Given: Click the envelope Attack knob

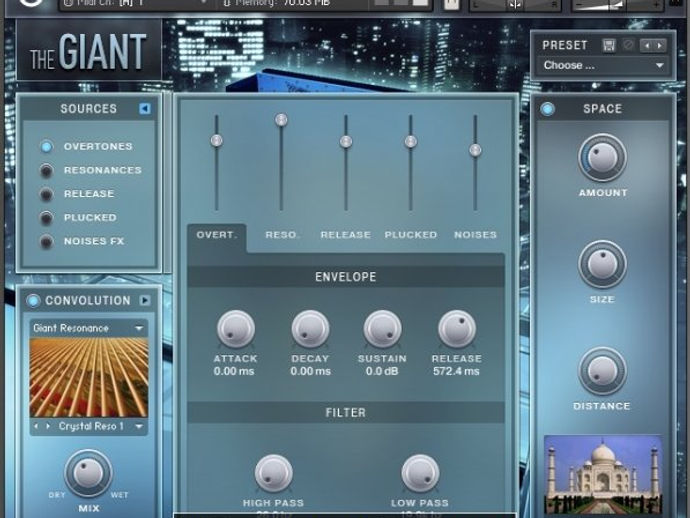Looking at the screenshot, I should point(235,329).
